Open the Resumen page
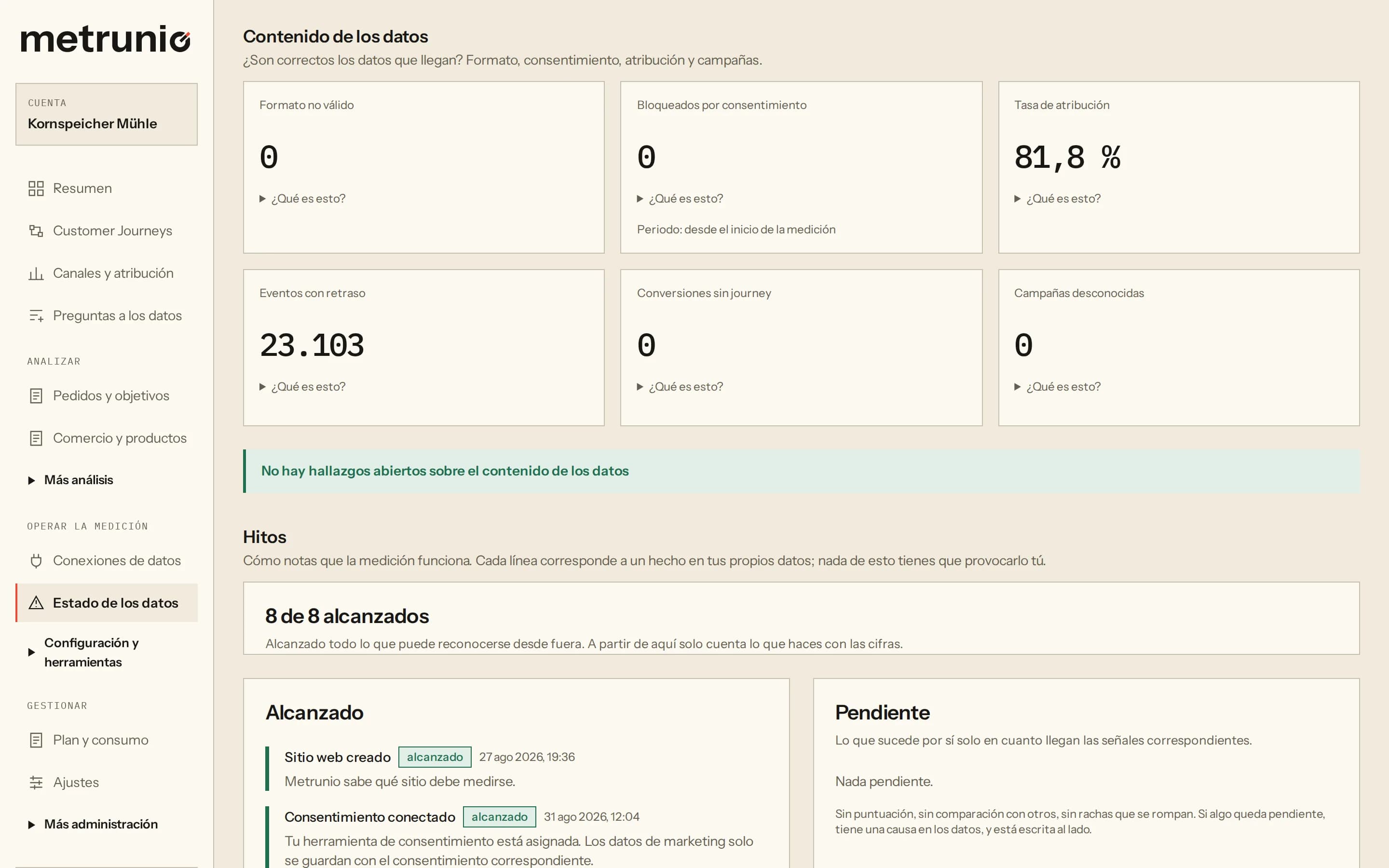1389x868 pixels. [107, 188]
